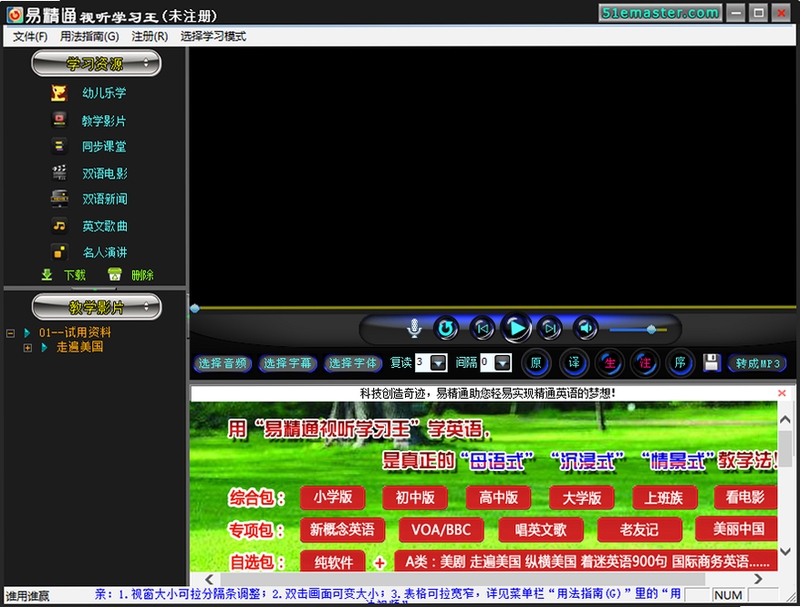The image size is (800, 607).
Task: Click the circular replay icon
Action: pos(445,328)
